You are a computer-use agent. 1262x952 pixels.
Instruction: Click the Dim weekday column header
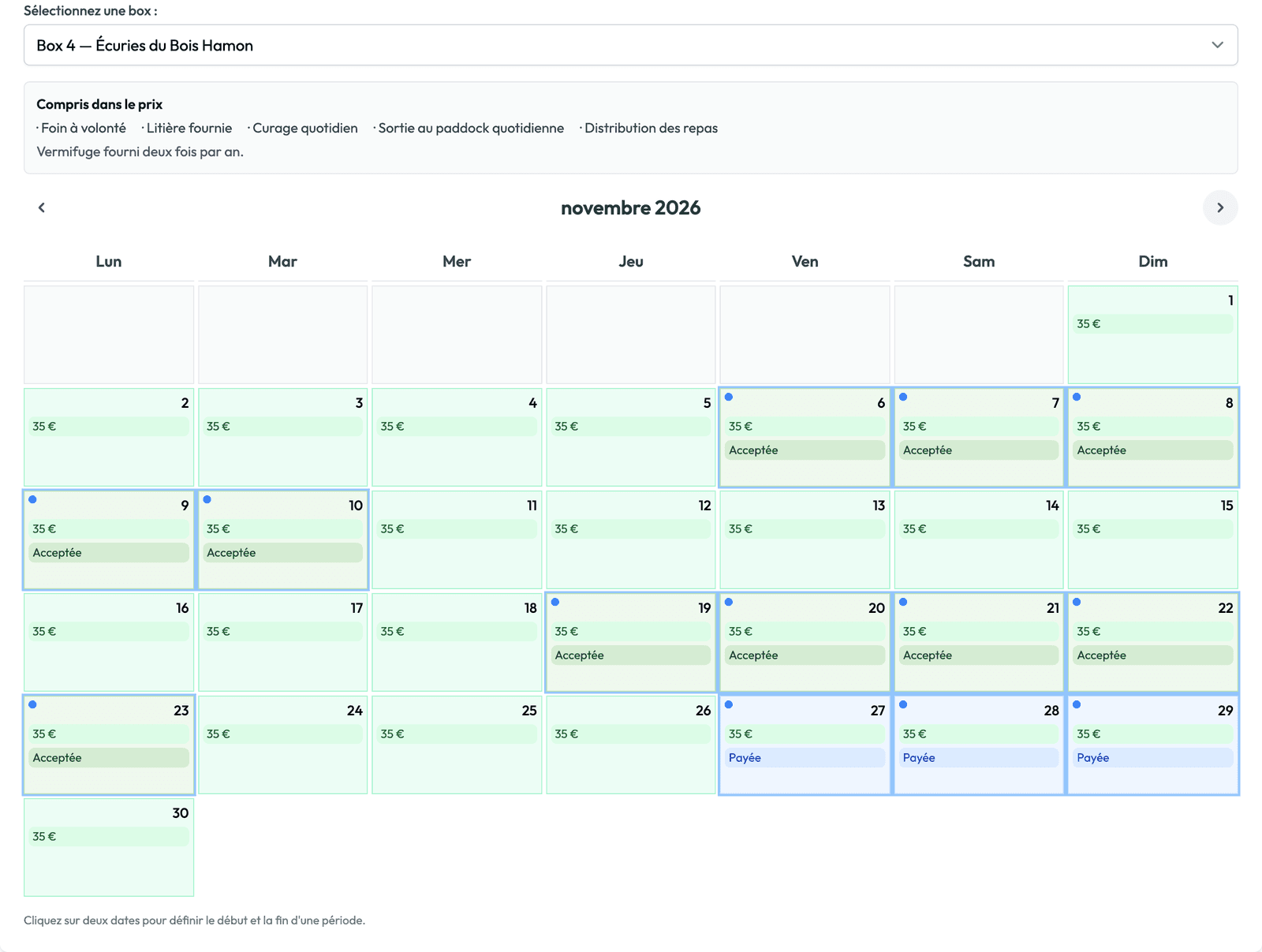click(x=1152, y=261)
